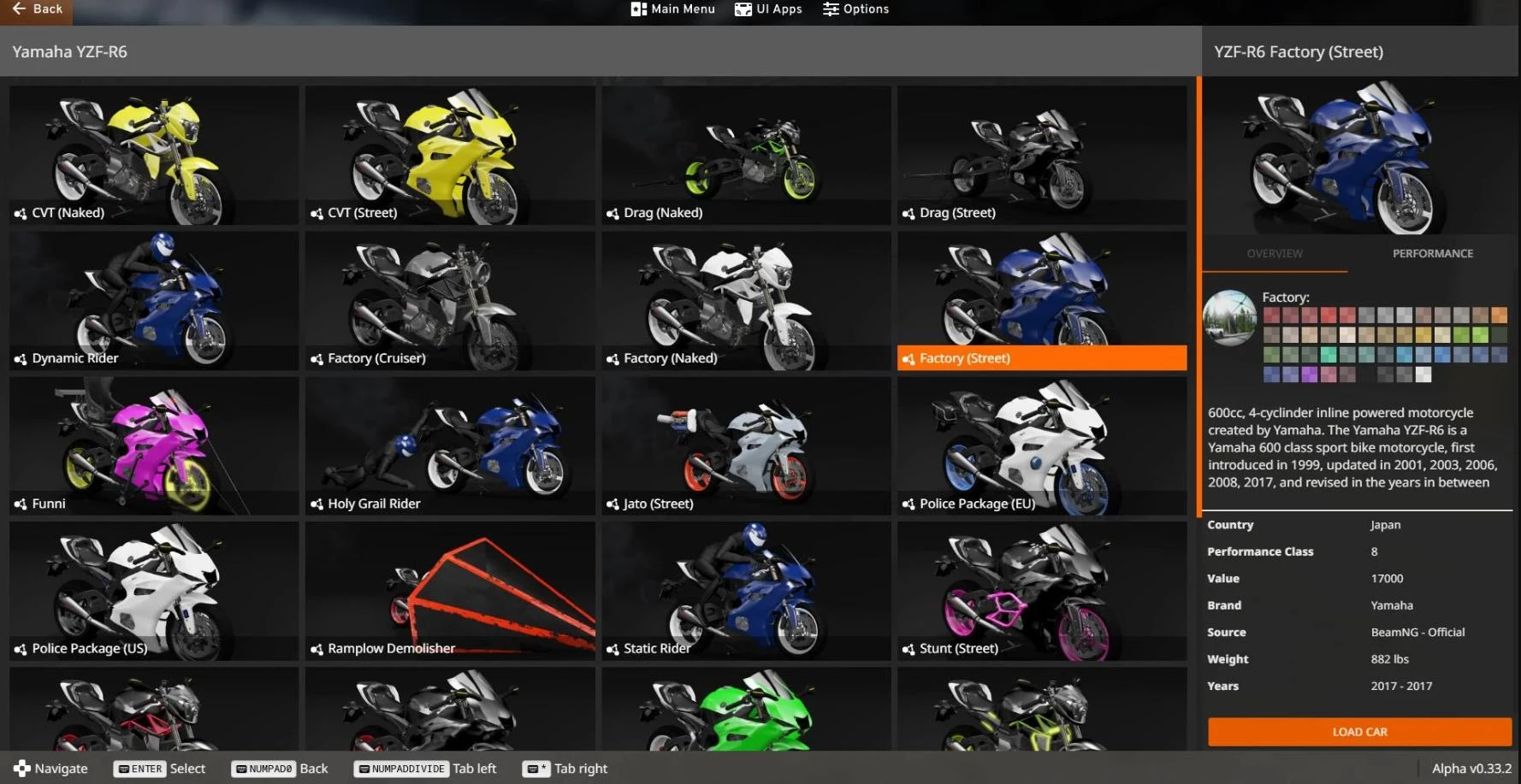Viewport: 1521px width, 784px height.
Task: Open the Options icon
Action: pos(829,9)
